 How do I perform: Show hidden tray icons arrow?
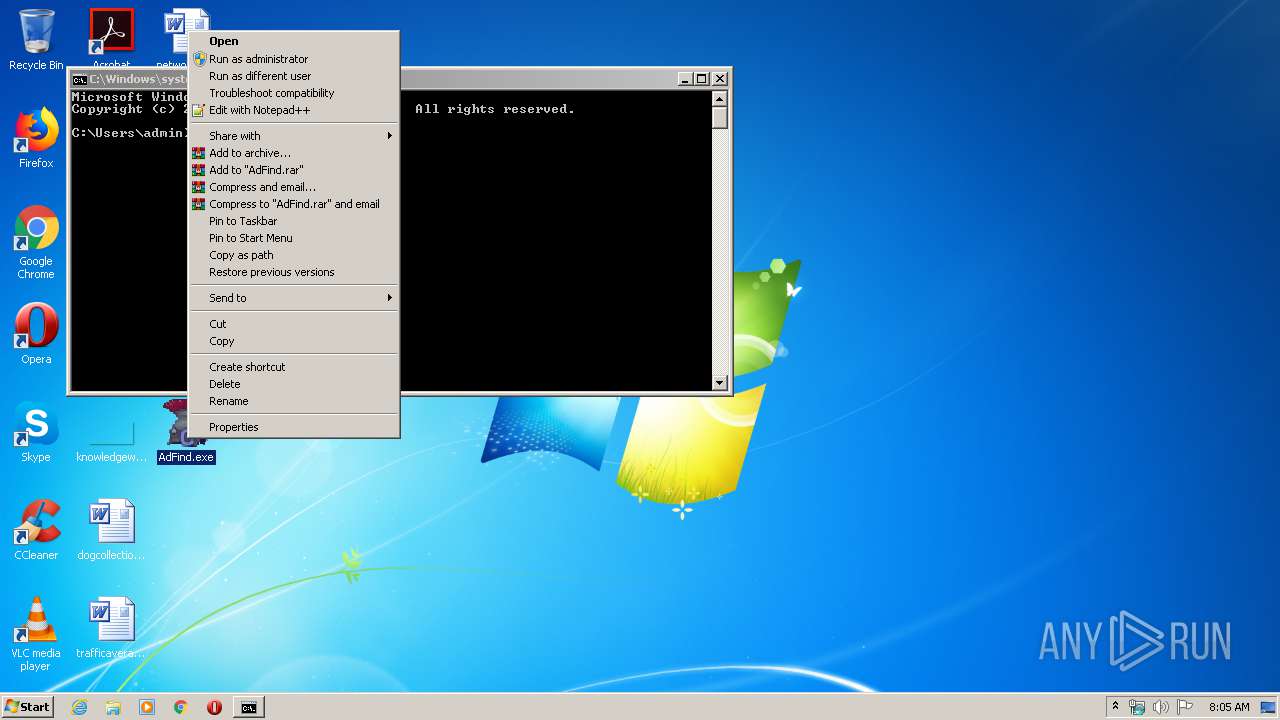(x=1115, y=707)
